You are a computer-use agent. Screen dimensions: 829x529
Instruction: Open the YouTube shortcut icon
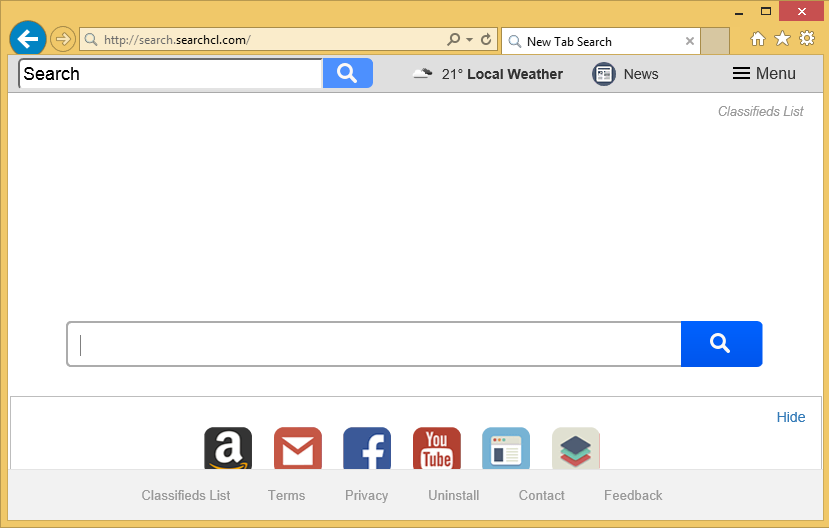pos(437,448)
